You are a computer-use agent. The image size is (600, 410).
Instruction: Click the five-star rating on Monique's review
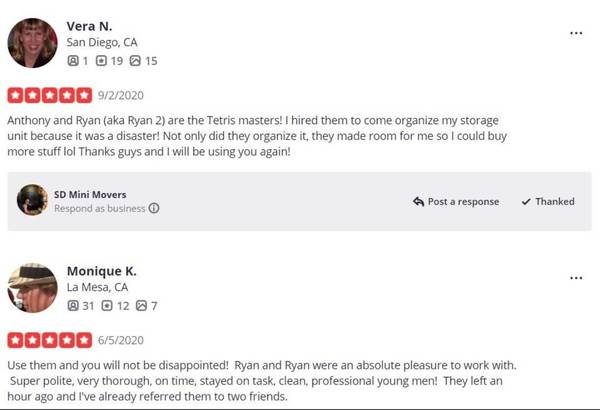[x=50, y=340]
